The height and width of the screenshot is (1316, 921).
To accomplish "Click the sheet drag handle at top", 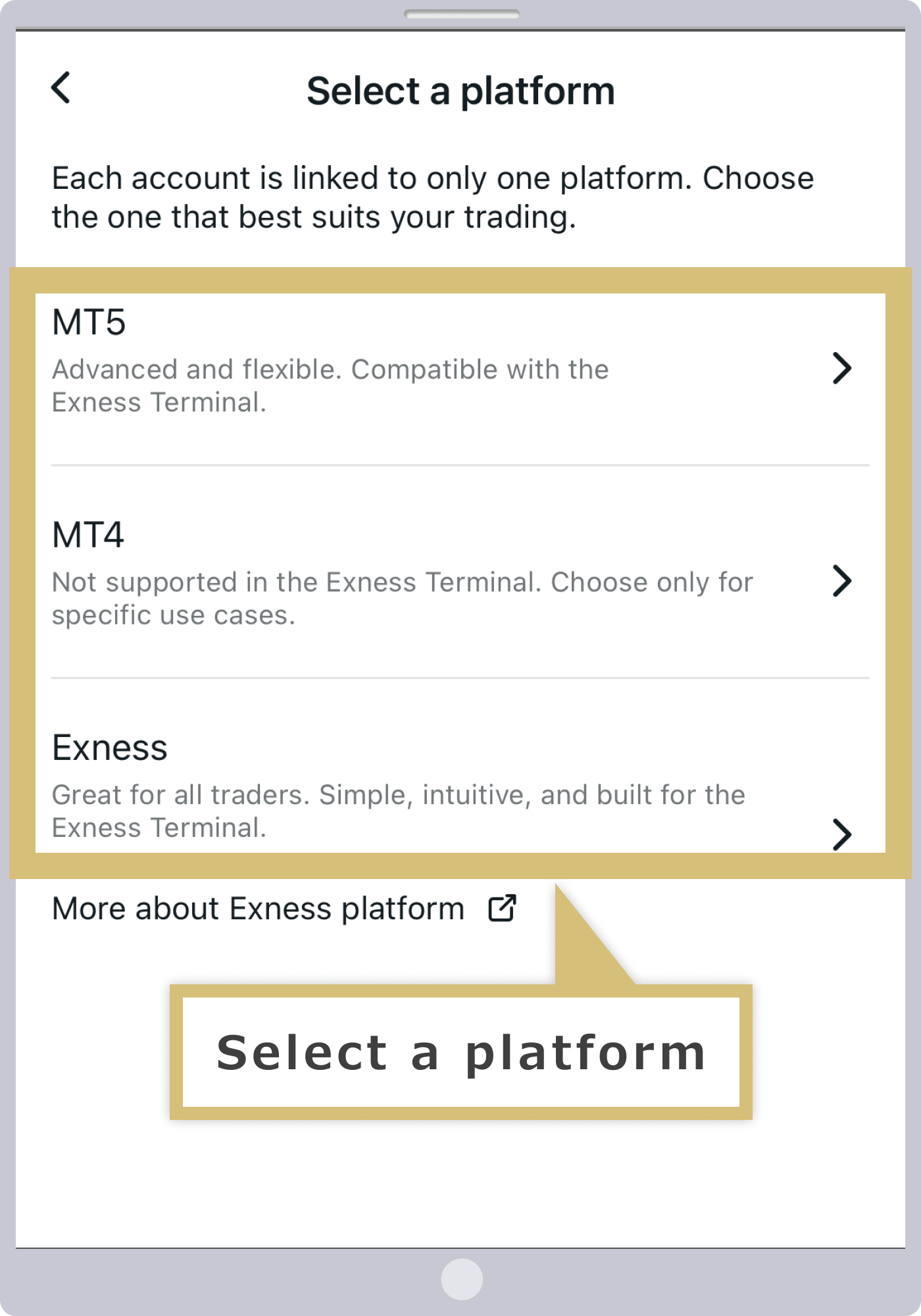I will click(461, 14).
